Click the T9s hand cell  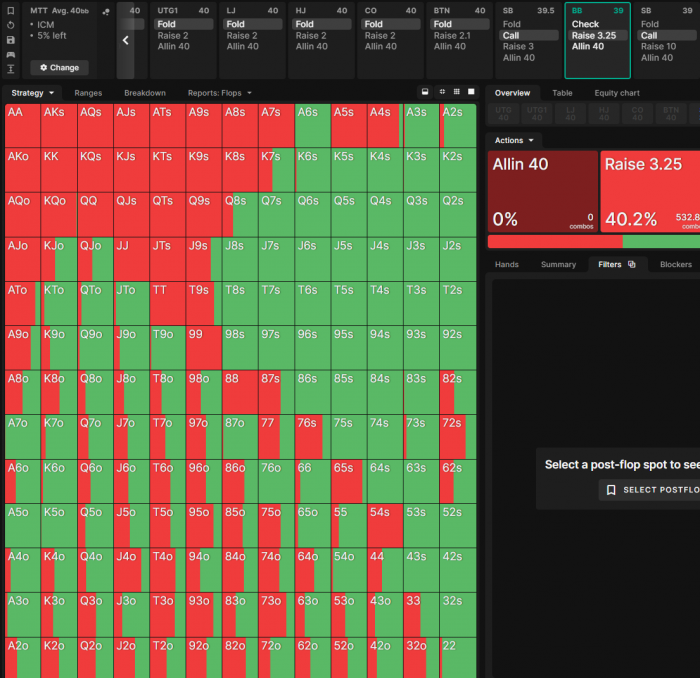pyautogui.click(x=204, y=303)
